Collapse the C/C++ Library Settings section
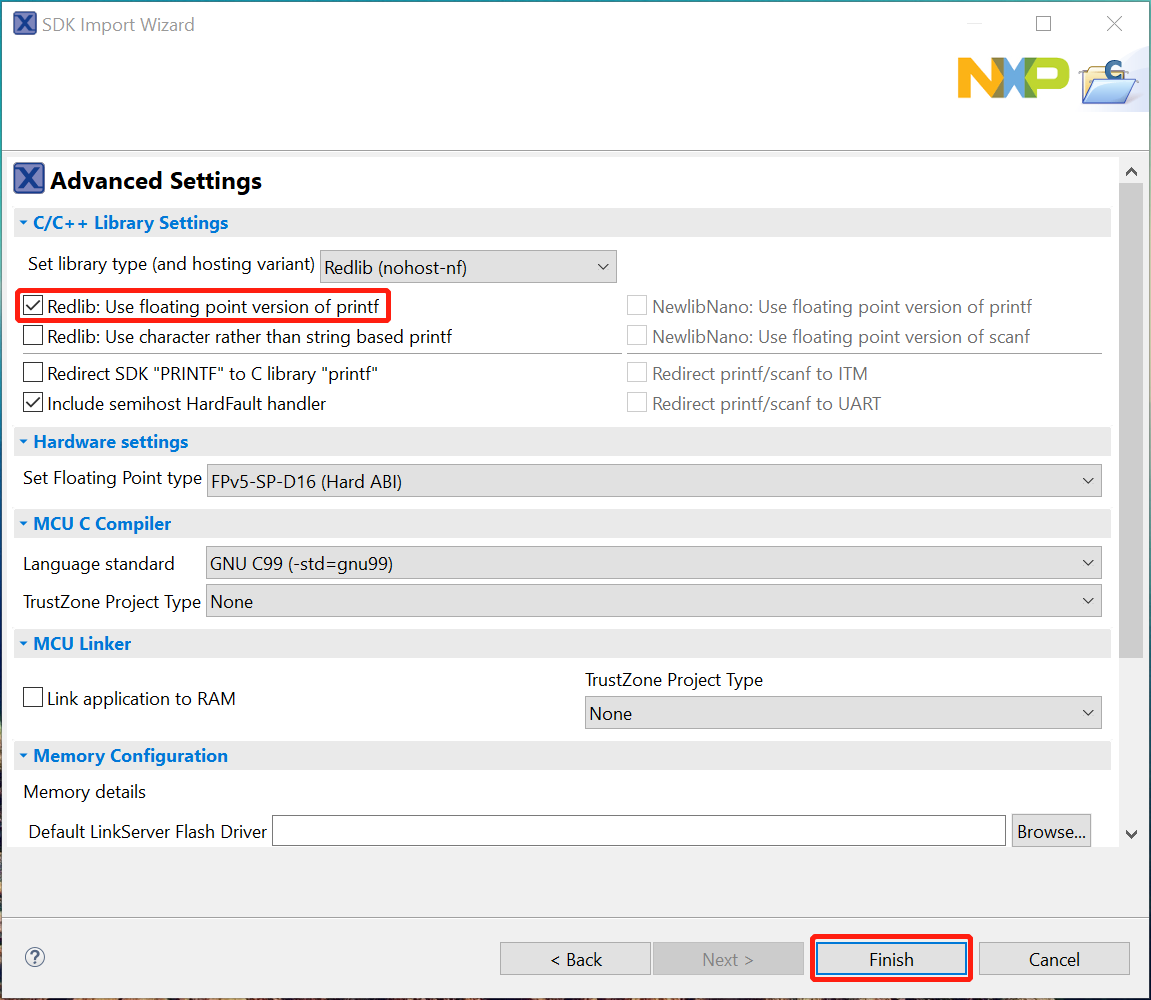 coord(23,223)
